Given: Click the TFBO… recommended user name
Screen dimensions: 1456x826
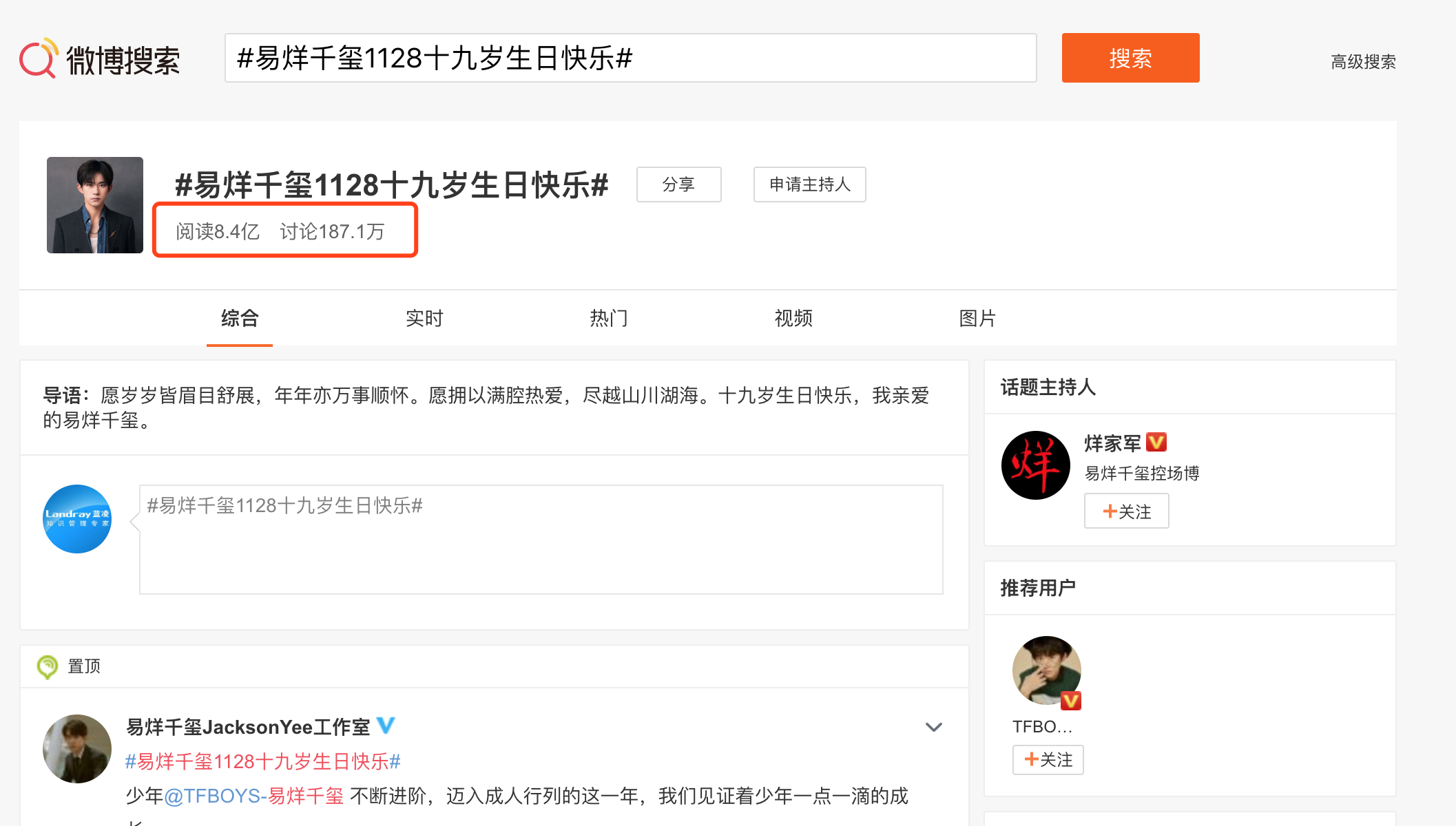Looking at the screenshot, I should click(1042, 727).
